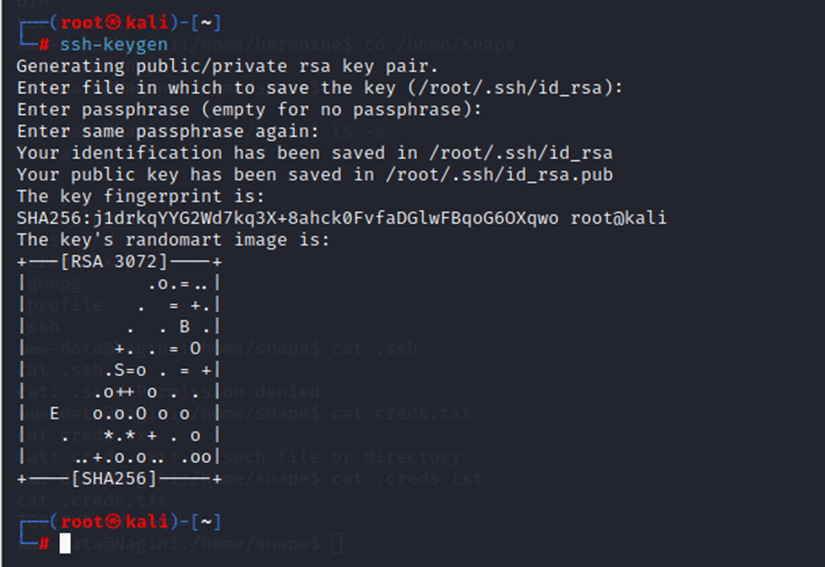Click 'The key's randomart image is:' line

point(173,240)
